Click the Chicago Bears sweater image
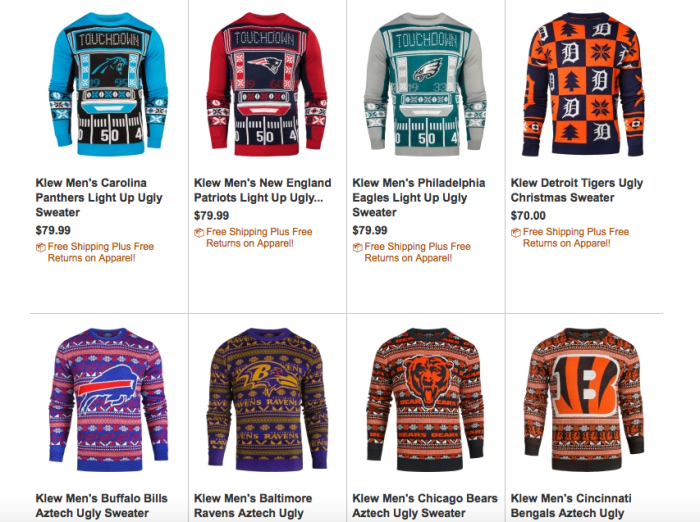This screenshot has height=522, width=700. point(424,400)
